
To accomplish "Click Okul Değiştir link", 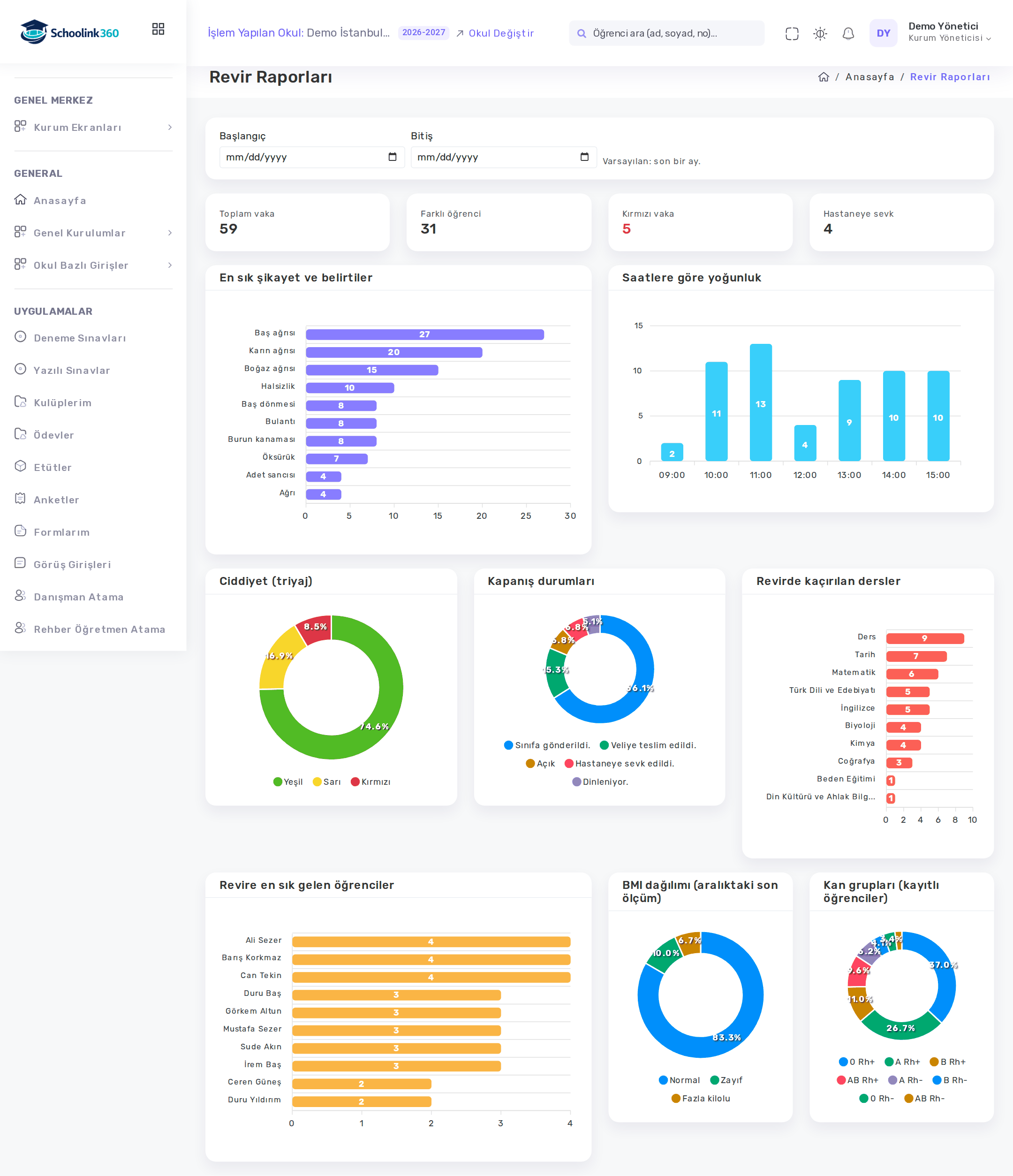I will pos(495,33).
